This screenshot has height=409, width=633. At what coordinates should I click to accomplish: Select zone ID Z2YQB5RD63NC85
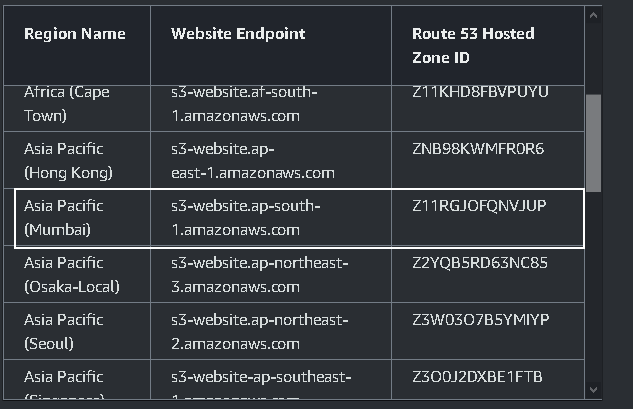(480, 263)
